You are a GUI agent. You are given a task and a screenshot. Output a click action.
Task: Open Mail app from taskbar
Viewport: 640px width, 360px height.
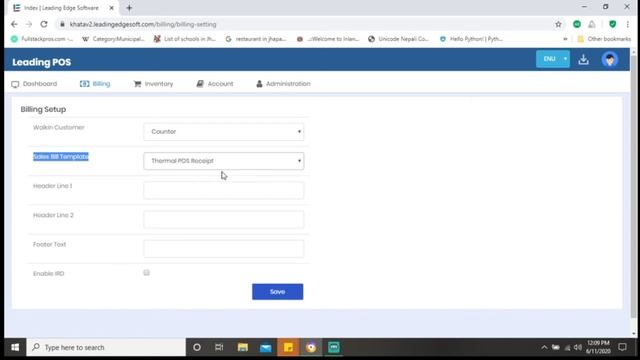tap(266, 347)
